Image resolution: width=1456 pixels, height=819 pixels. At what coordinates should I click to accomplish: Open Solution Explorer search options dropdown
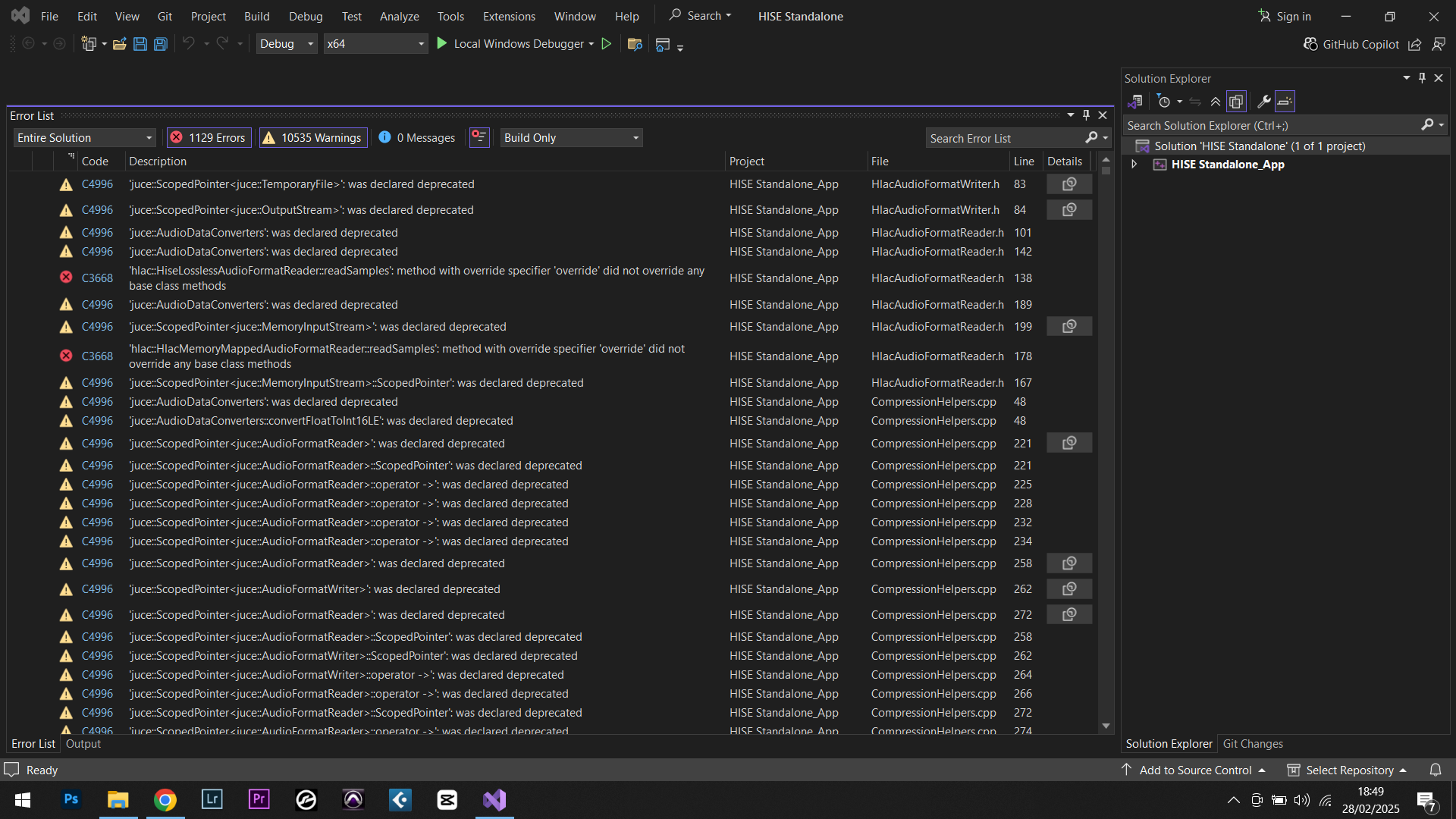point(1442,125)
